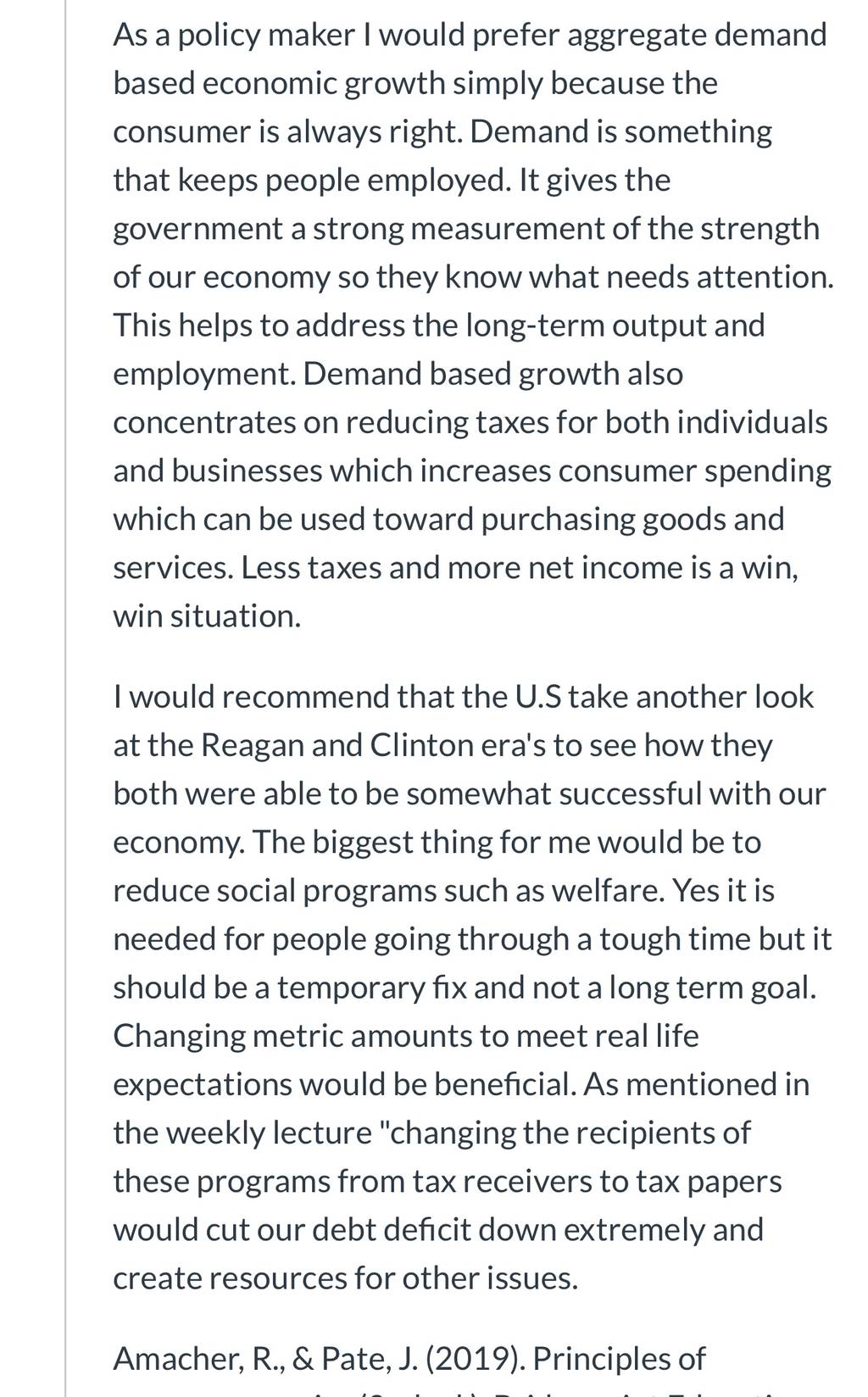Click the phrase "As a policy maker"
The width and height of the screenshot is (868, 1397).
(x=234, y=35)
